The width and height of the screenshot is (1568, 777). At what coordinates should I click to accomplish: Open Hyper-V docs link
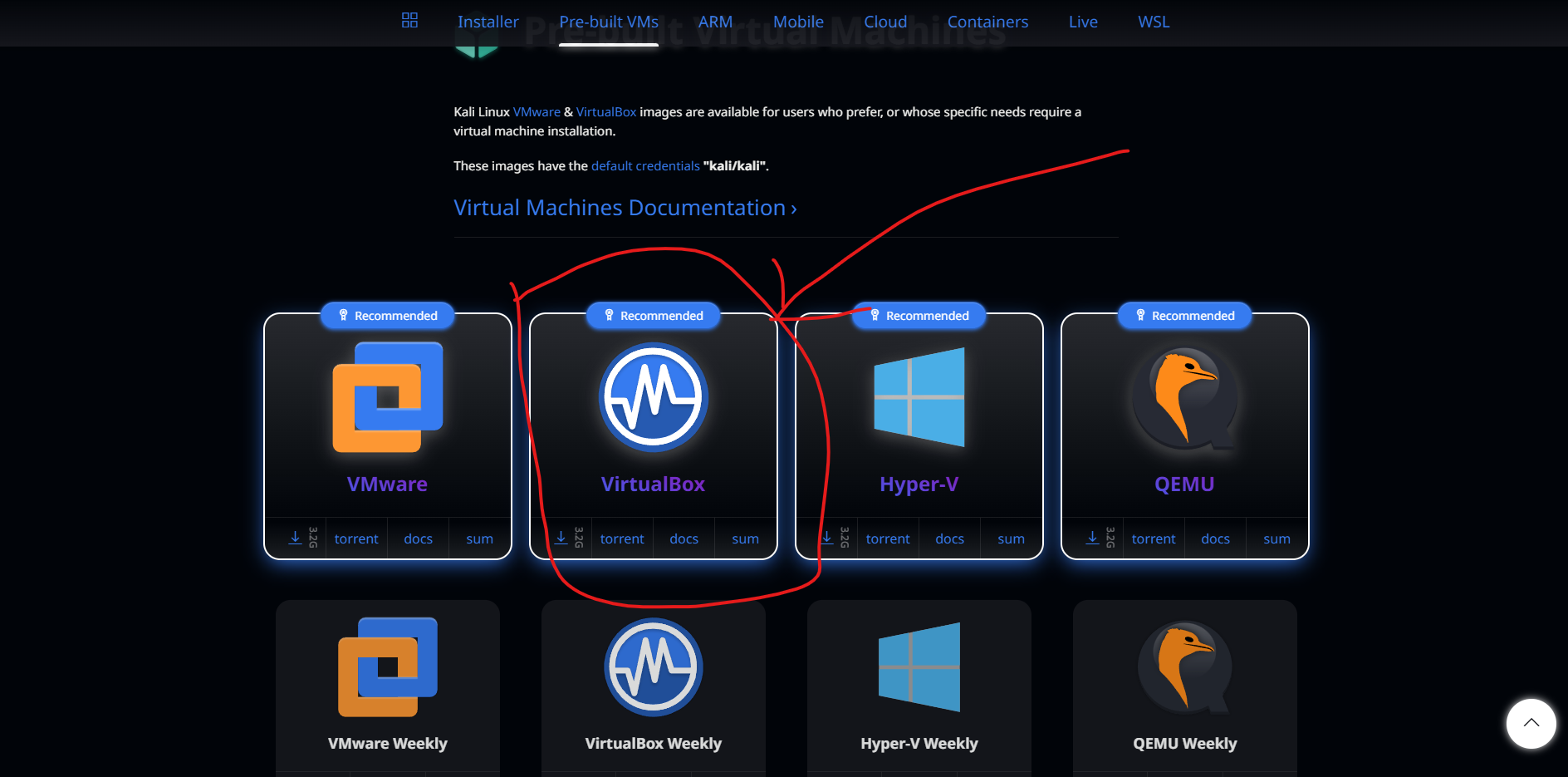tap(950, 538)
